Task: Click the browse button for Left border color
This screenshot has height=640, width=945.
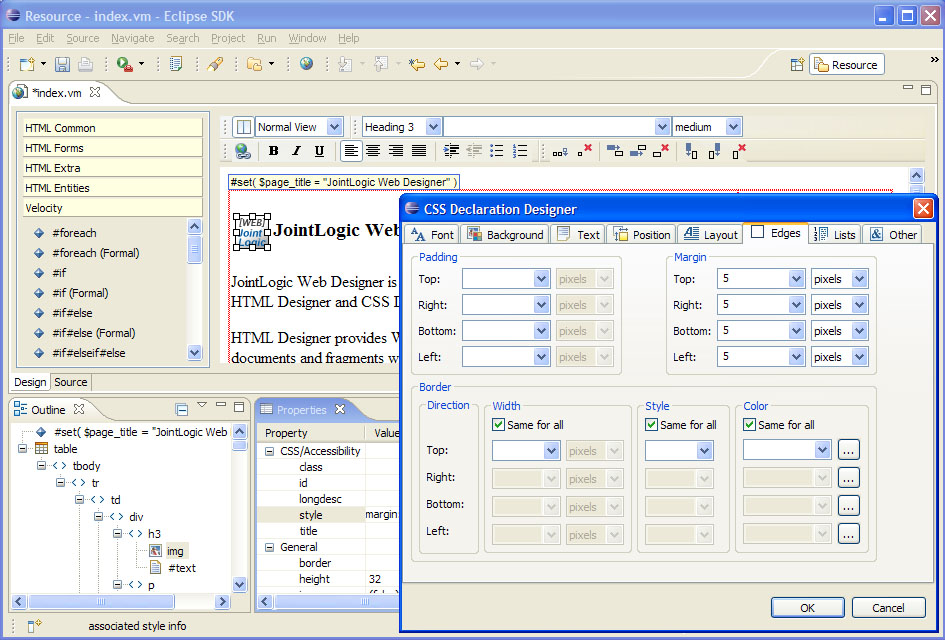Action: point(848,534)
